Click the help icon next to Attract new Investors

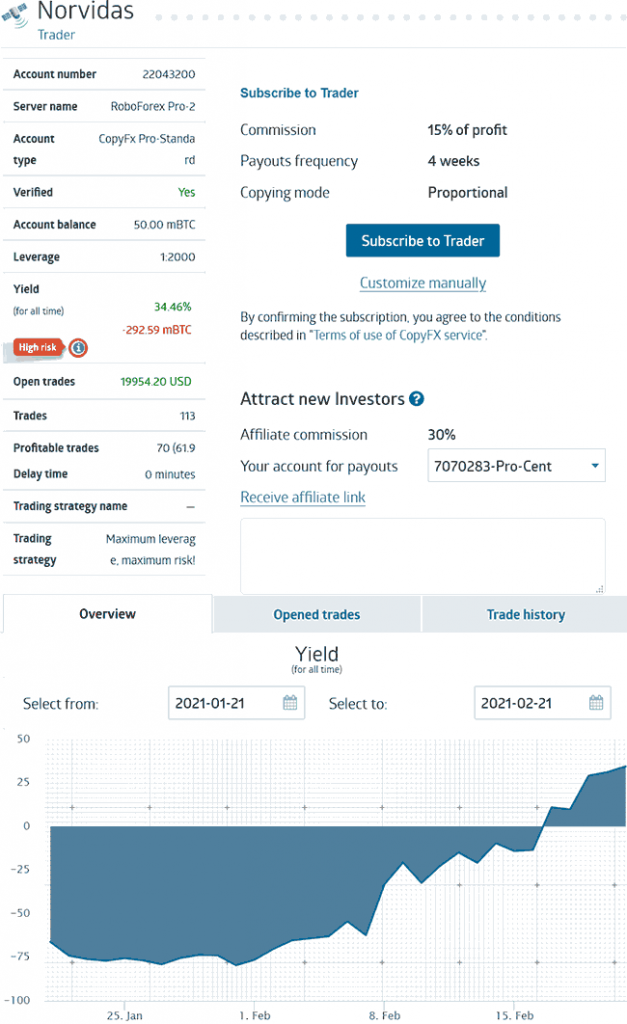pyautogui.click(x=417, y=399)
